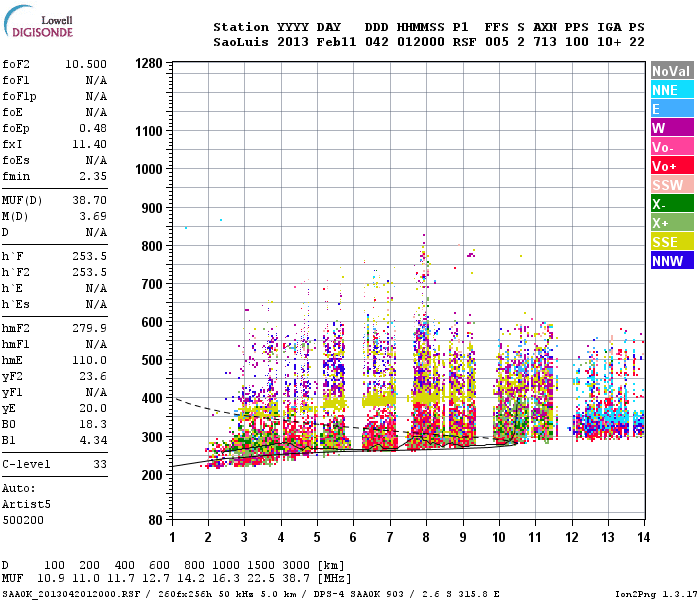Click the SAA0K RSF filename footer text
Screen dimensions: 700x600
71,594
